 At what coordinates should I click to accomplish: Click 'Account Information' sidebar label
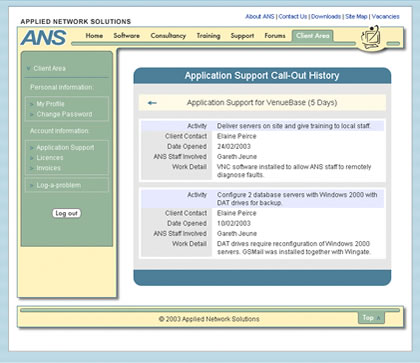pyautogui.click(x=59, y=131)
